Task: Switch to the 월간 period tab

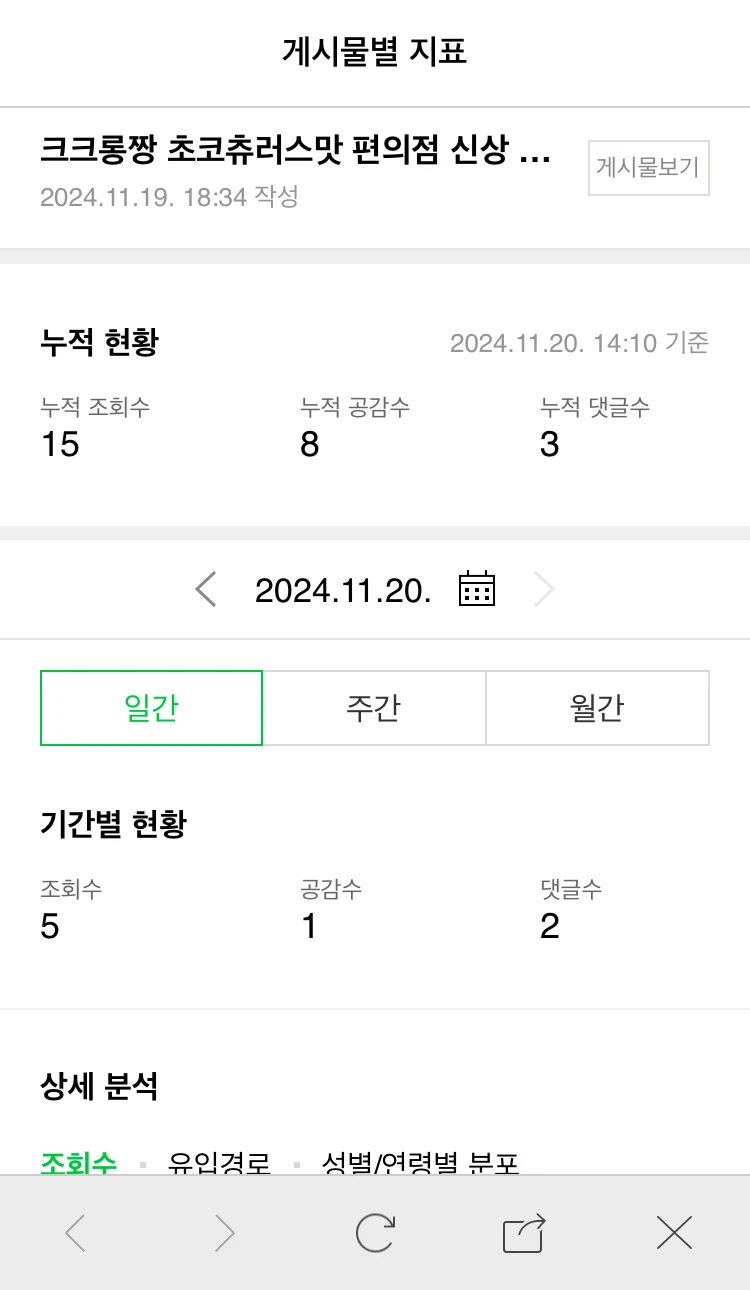Action: point(597,708)
